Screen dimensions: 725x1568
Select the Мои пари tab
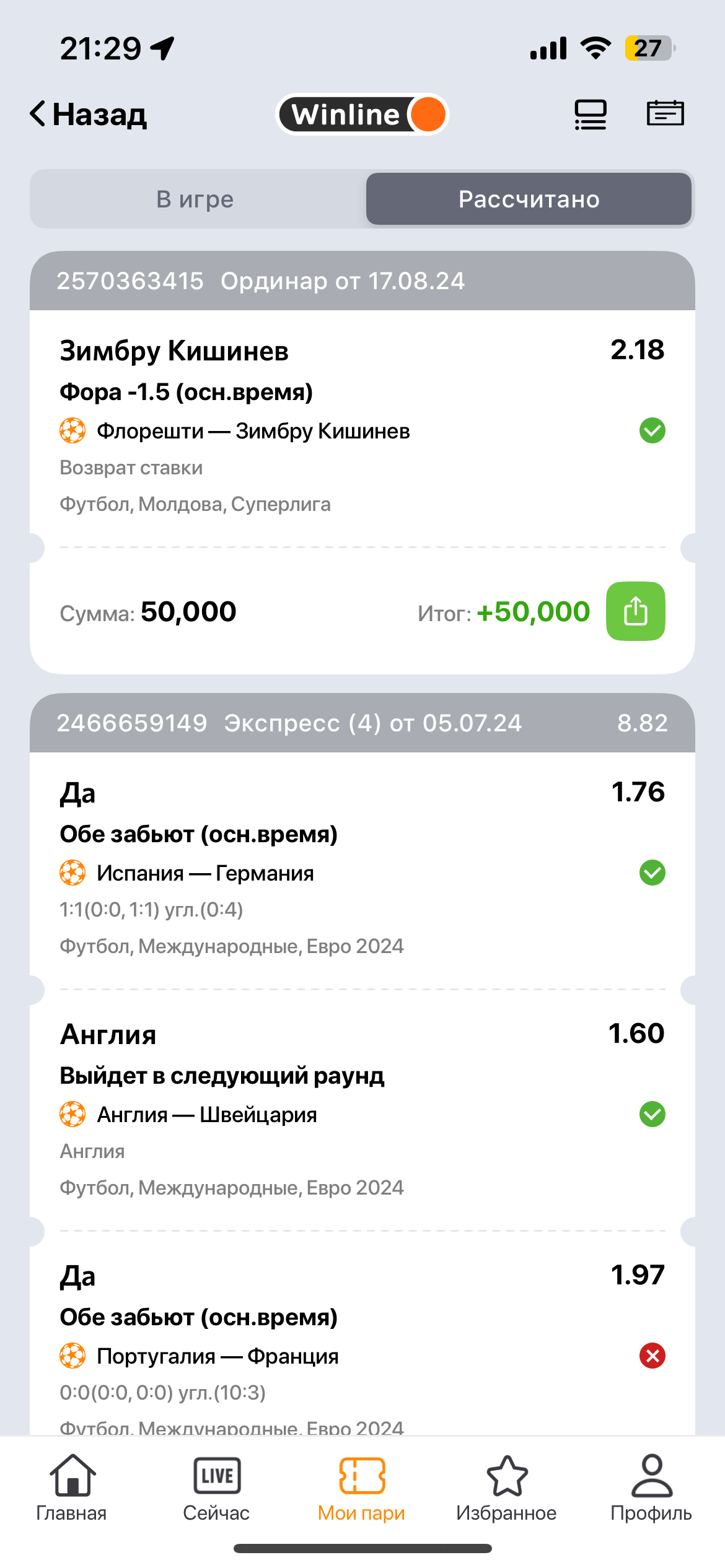(362, 1487)
